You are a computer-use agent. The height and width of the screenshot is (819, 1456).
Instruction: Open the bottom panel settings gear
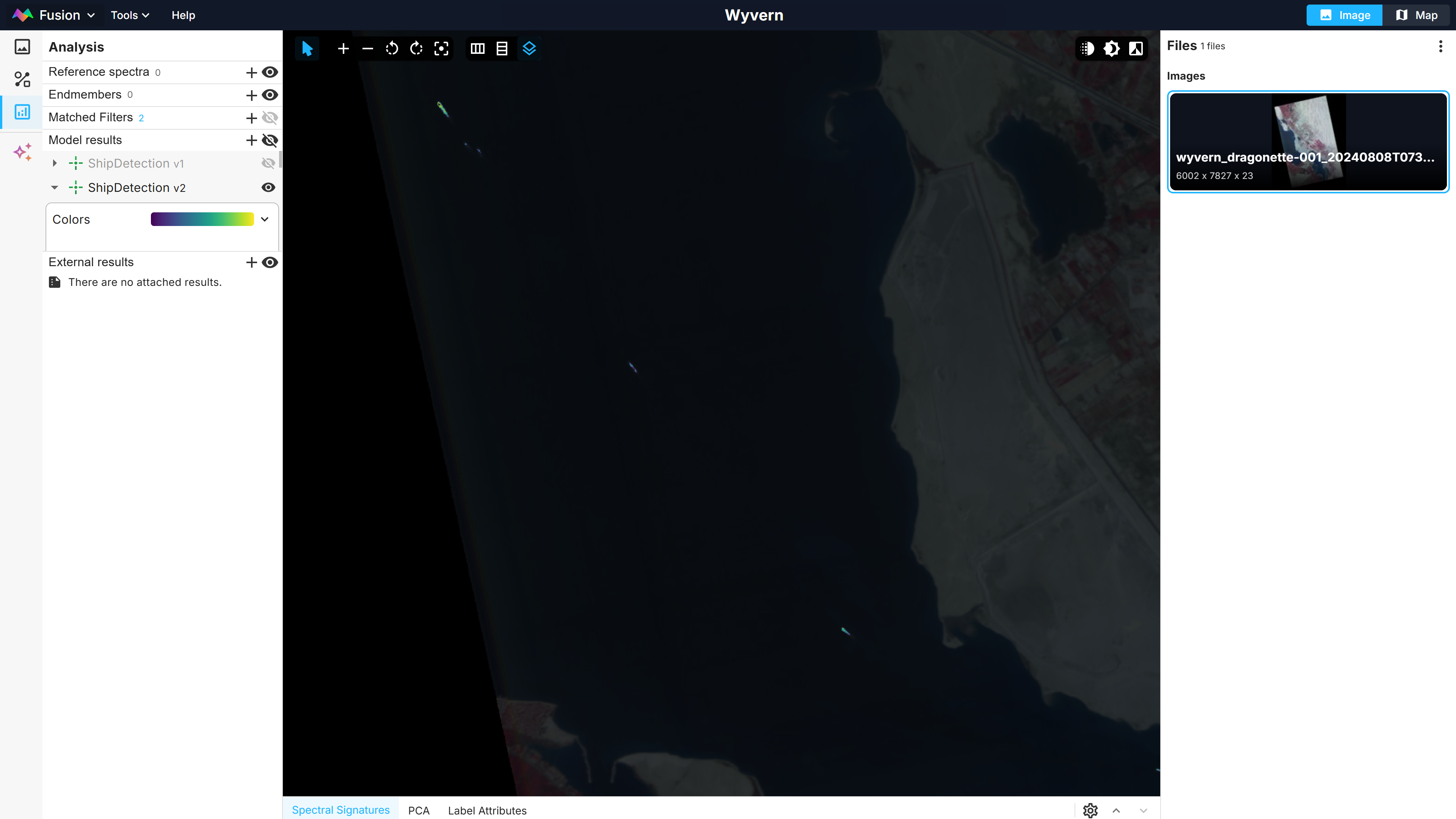(1090, 811)
